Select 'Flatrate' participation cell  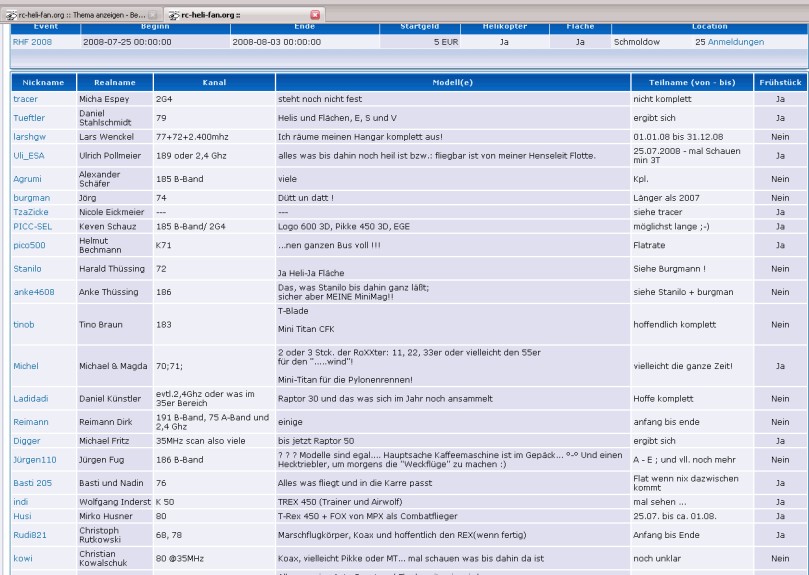(x=649, y=245)
